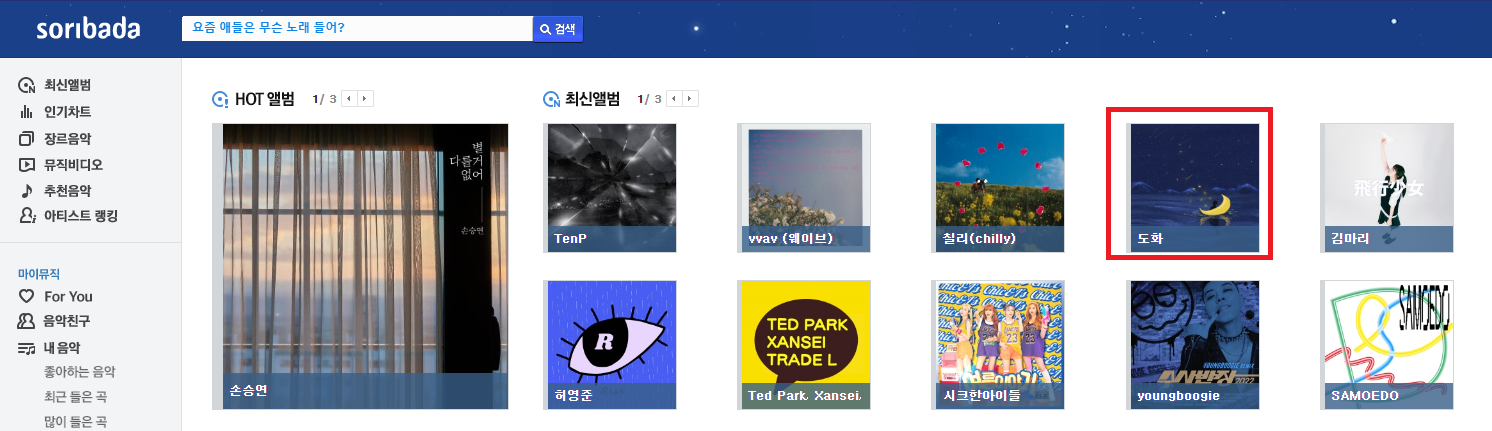
Task: Go to next 최신앨범 page
Action: [690, 98]
